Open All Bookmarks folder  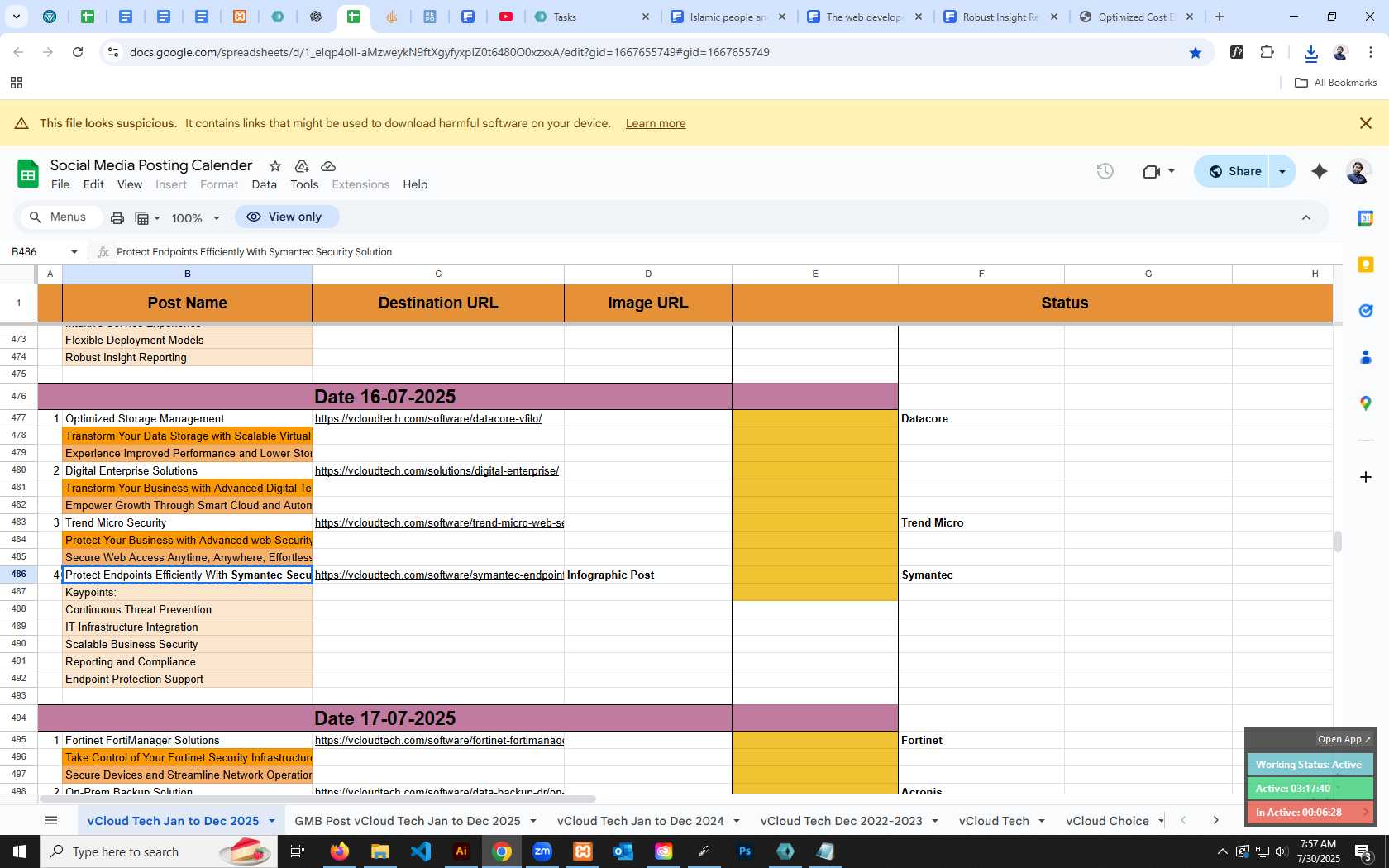coord(1335,83)
